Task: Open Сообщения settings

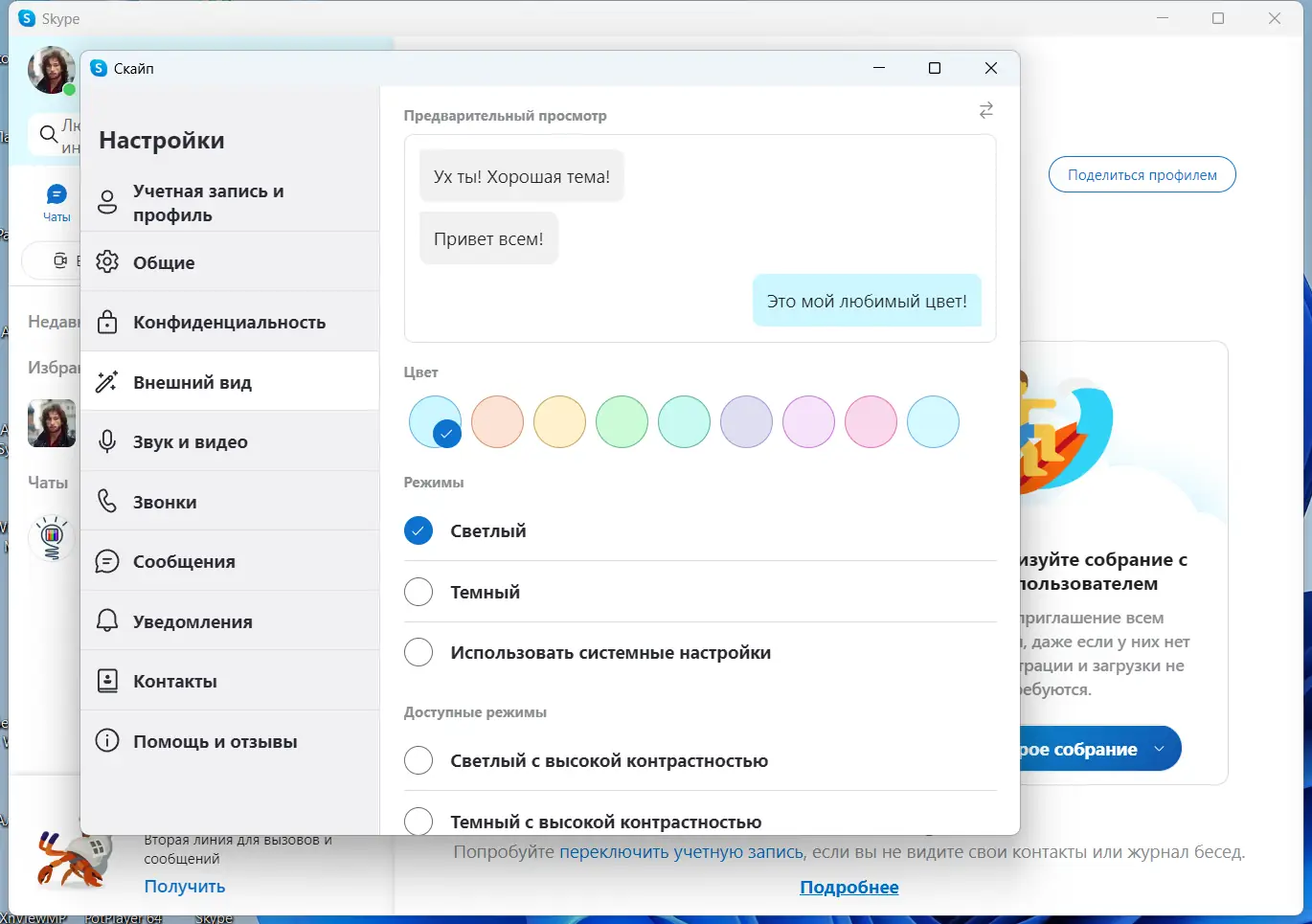Action: point(187,561)
